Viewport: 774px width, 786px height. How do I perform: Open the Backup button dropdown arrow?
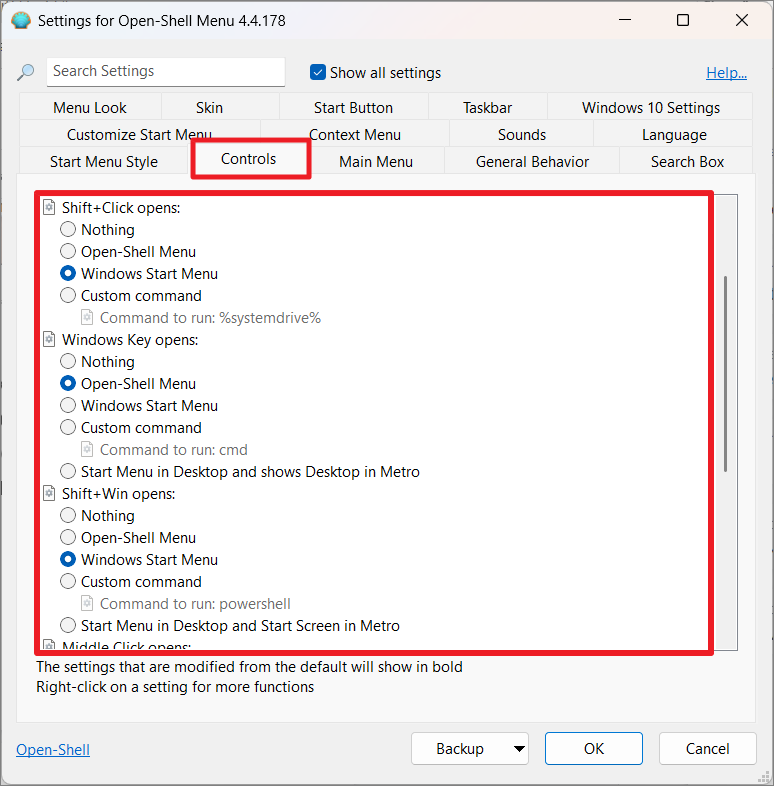click(518, 748)
